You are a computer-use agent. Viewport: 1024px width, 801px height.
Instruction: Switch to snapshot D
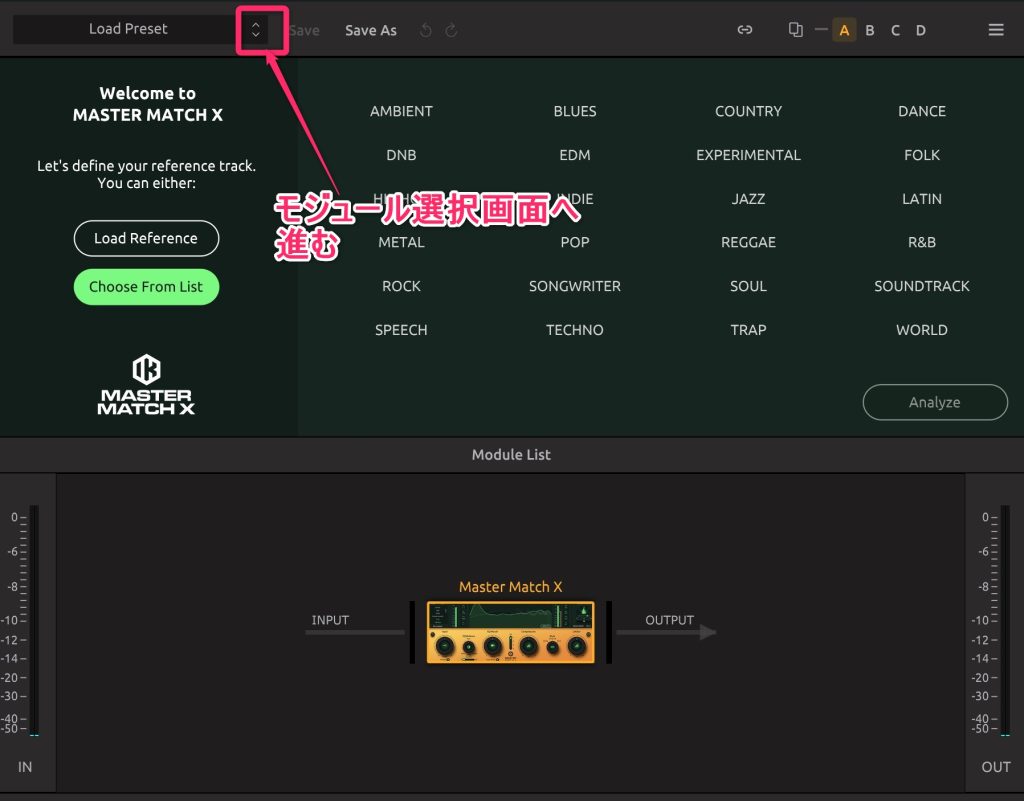[920, 30]
